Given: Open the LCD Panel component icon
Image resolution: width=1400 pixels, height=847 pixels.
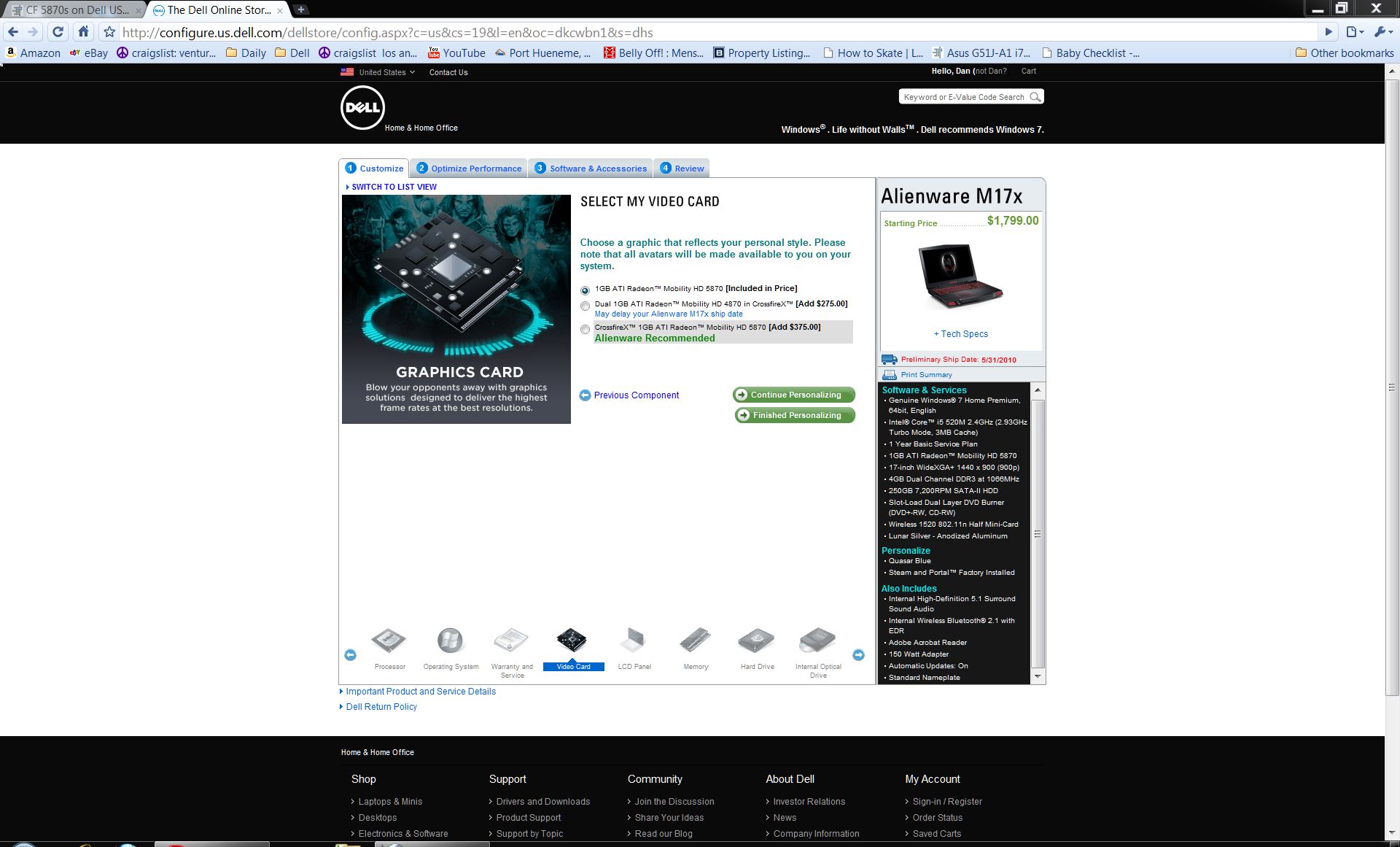Looking at the screenshot, I should (634, 641).
